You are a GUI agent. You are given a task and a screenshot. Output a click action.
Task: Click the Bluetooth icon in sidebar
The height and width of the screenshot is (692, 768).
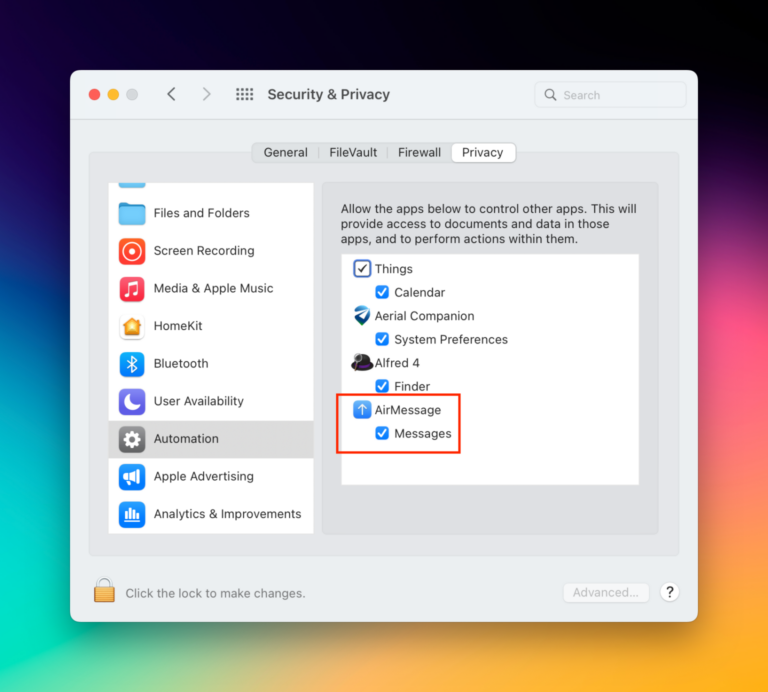pos(132,364)
